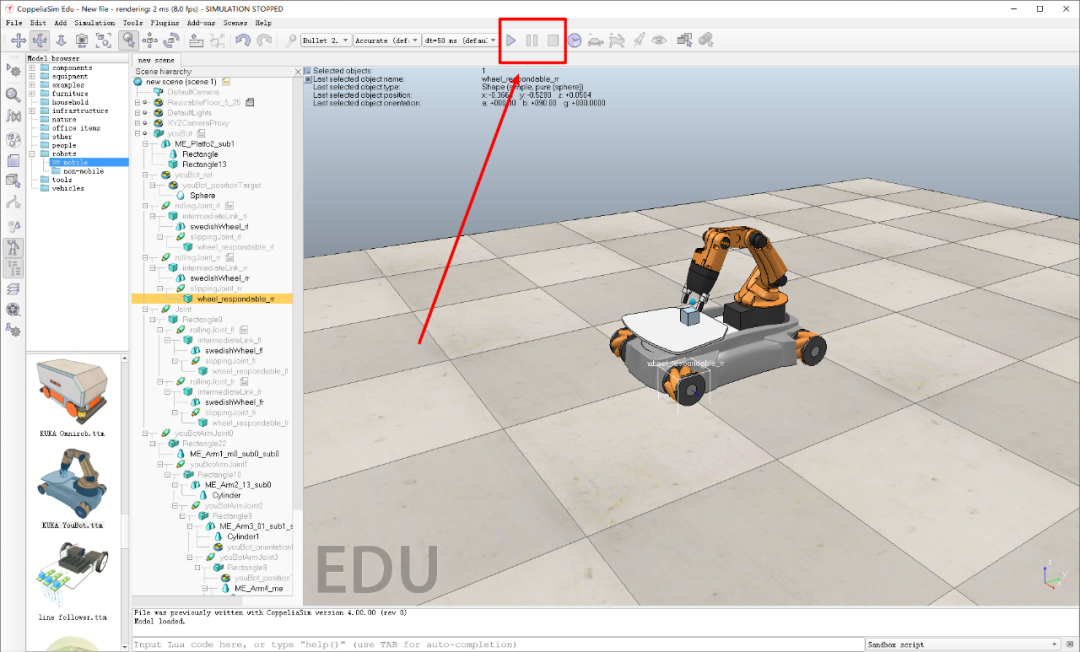Click the magnifier icon in left sidebar
The image size is (1080, 652).
point(13,94)
